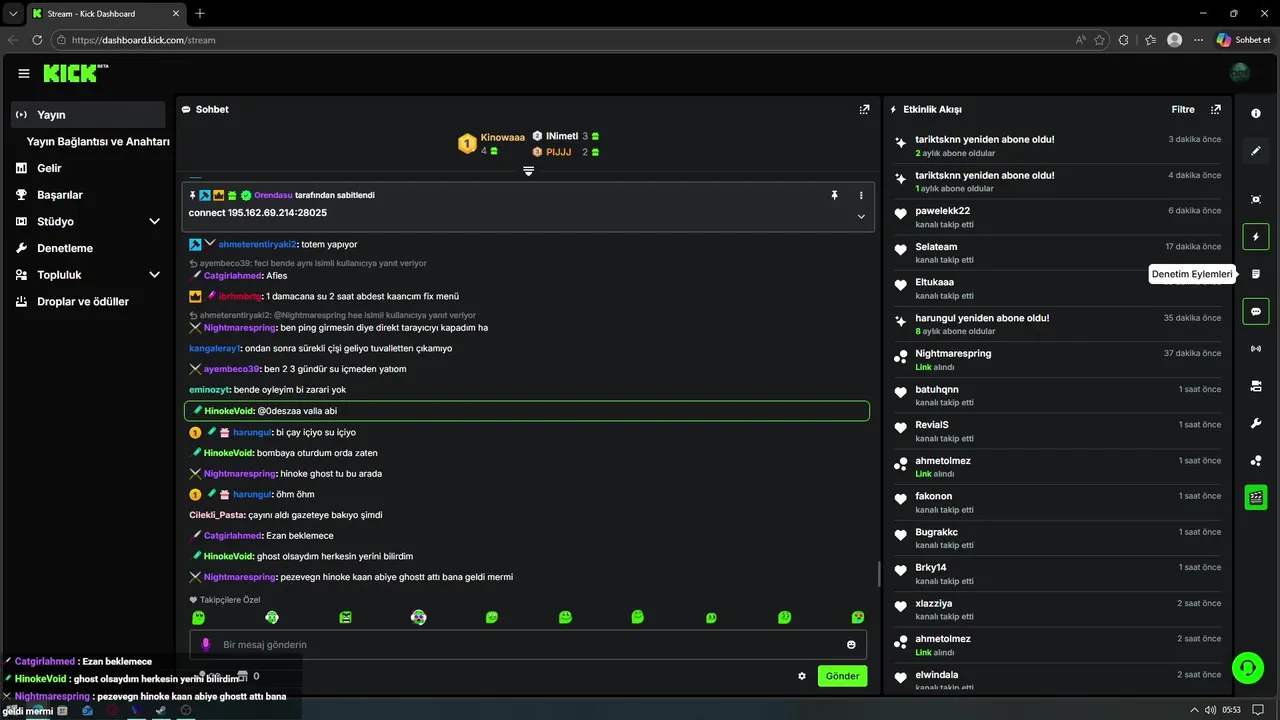Viewport: 1280px width, 720px height.
Task: Open the wrench tools icon in the right sidebar
Action: [x=1256, y=423]
